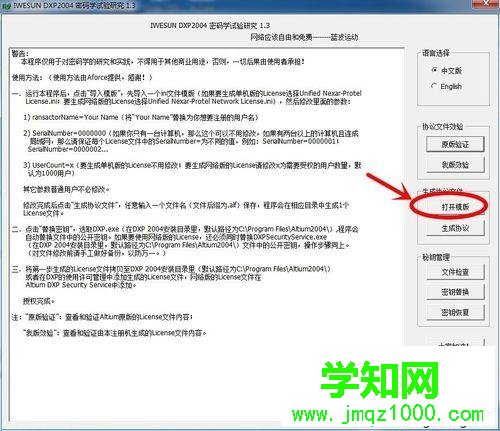Image resolution: width=500 pixels, height=431 pixels.
Task: Click the 生成协议 button
Action: [x=455, y=228]
